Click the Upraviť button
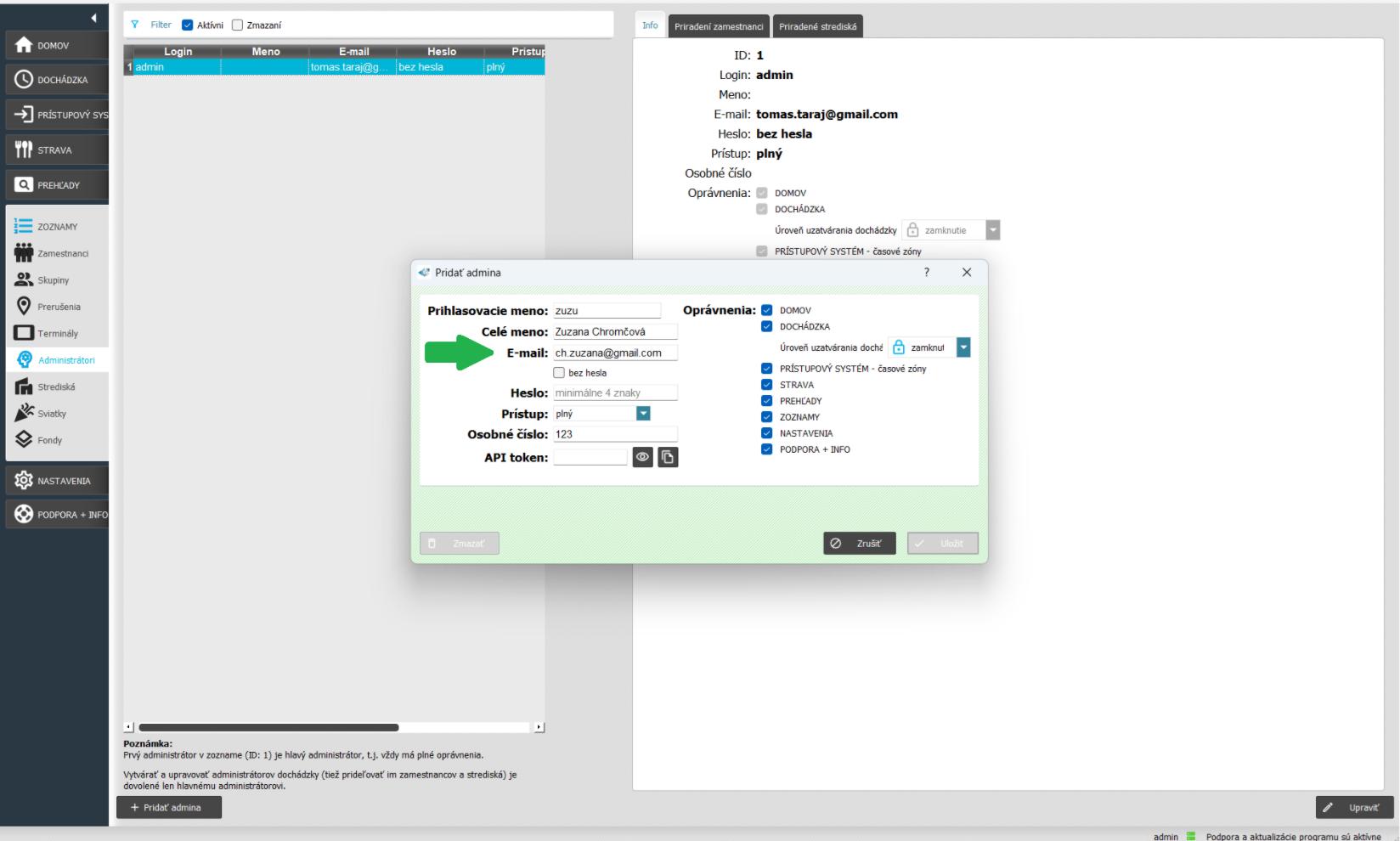1400x841 pixels. (1355, 807)
